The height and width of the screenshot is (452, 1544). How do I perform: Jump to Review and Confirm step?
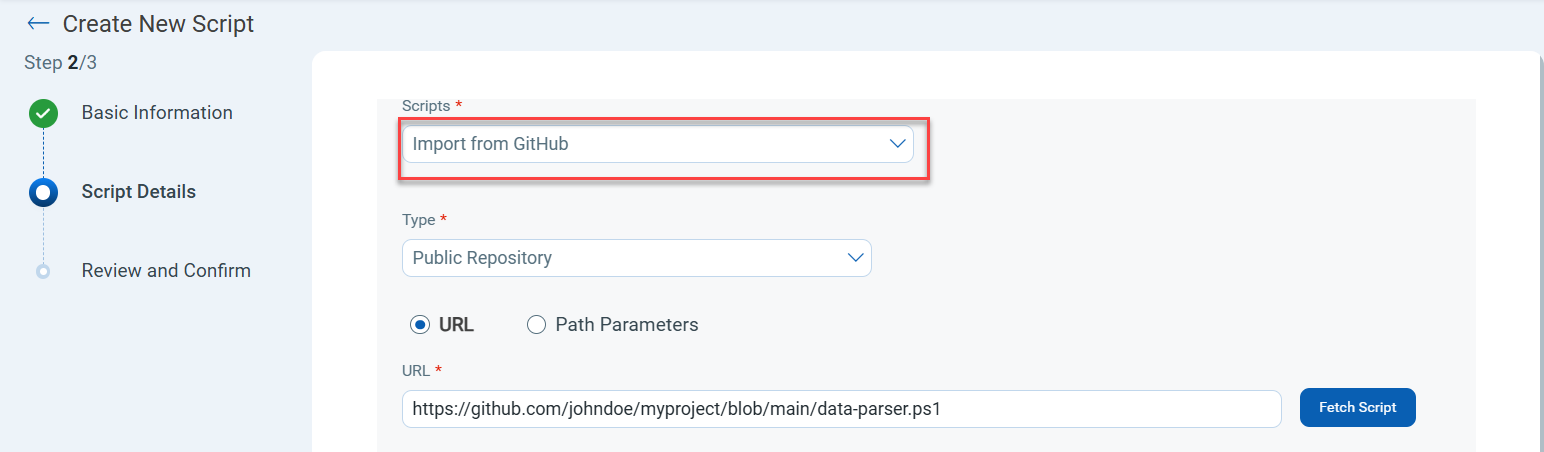tap(166, 271)
